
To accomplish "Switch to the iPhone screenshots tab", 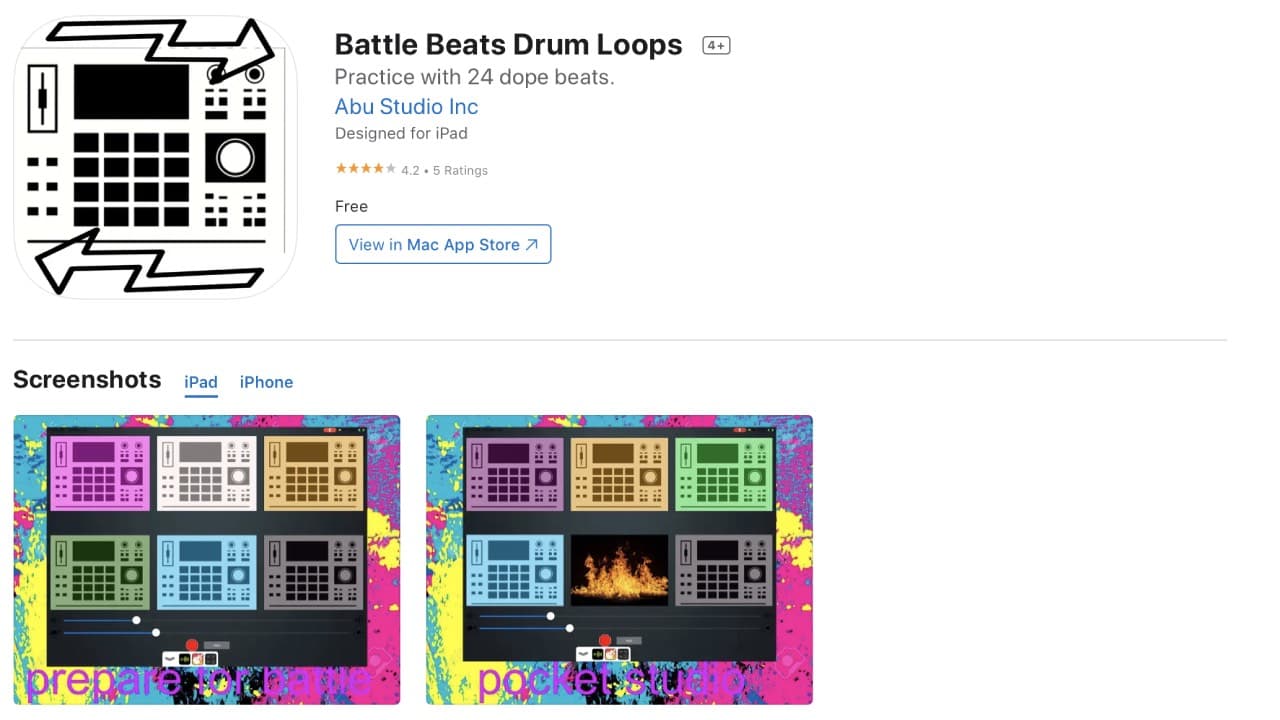I will pyautogui.click(x=266, y=382).
